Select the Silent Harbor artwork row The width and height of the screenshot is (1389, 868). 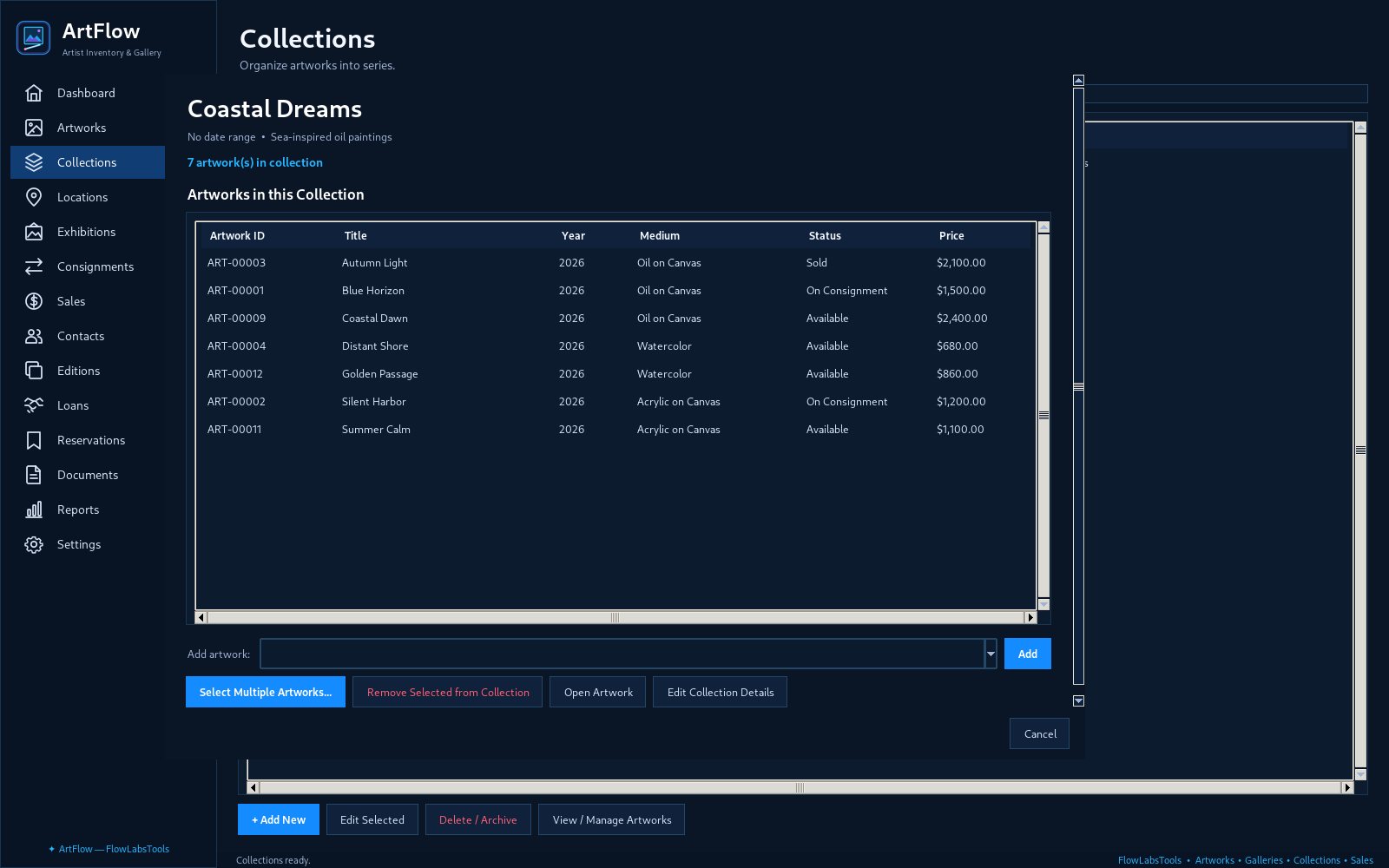pyautogui.click(x=615, y=401)
